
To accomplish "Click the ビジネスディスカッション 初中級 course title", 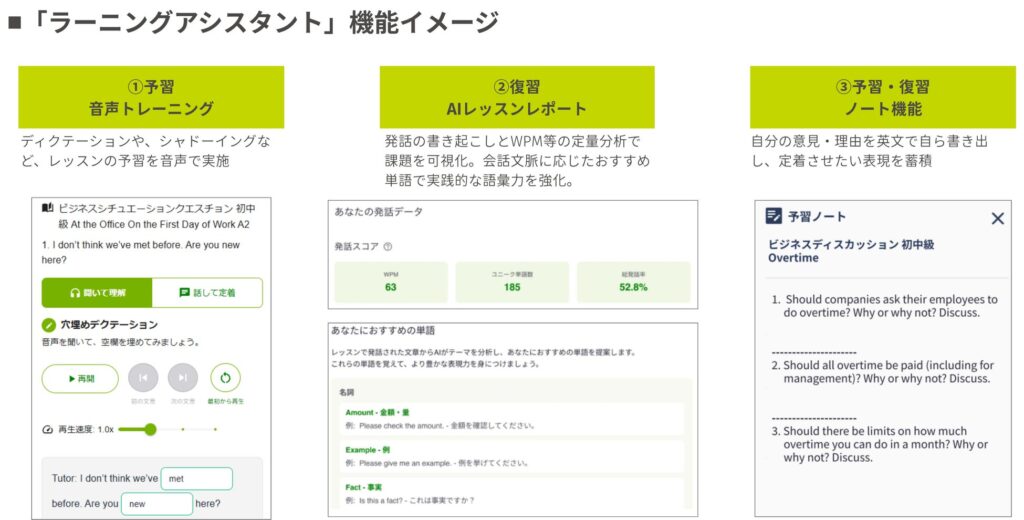I will coord(851,244).
